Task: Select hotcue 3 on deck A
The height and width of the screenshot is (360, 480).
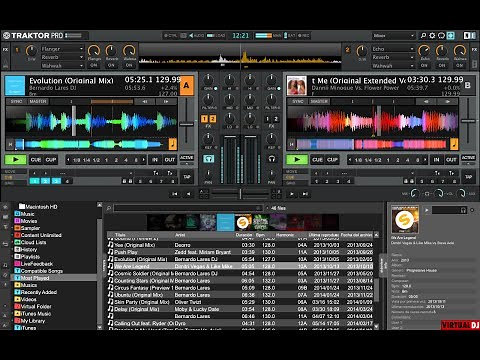Action: [x=56, y=181]
